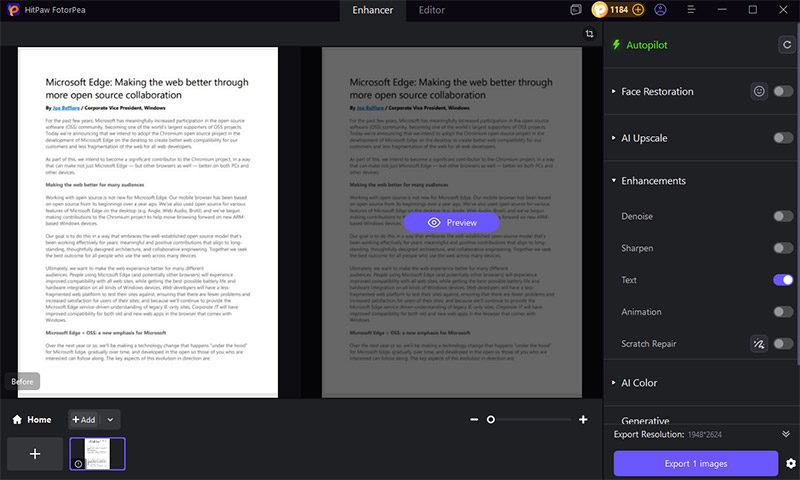
Task: Click the Autopilot label
Action: click(x=646, y=45)
